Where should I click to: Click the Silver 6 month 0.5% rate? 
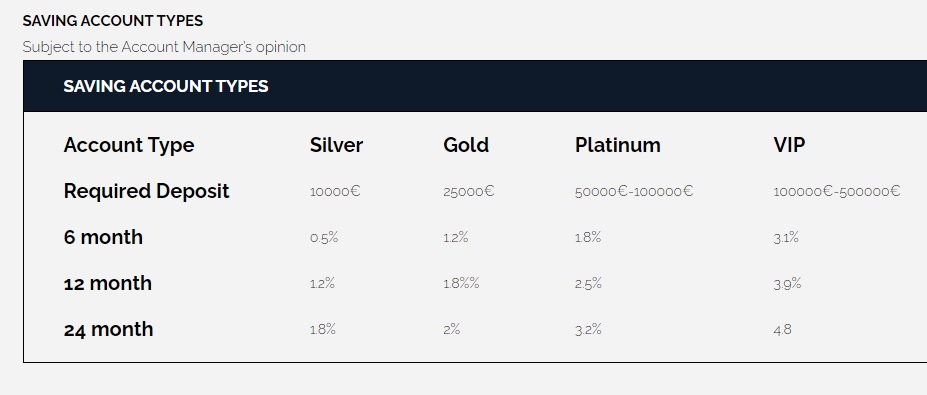324,238
